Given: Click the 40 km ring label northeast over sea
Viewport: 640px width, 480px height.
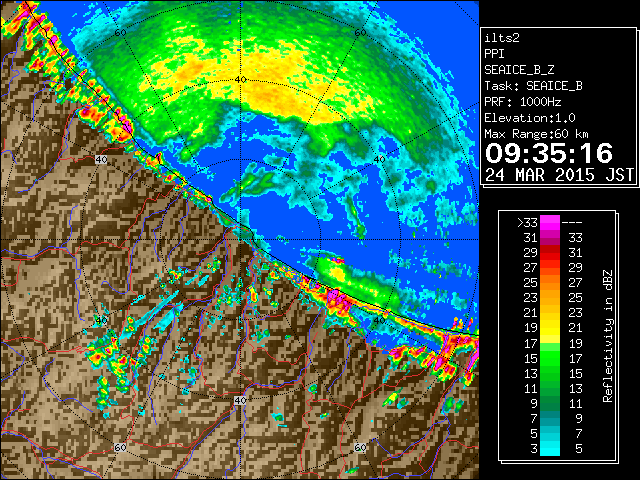Looking at the screenshot, I should click(x=380, y=159).
